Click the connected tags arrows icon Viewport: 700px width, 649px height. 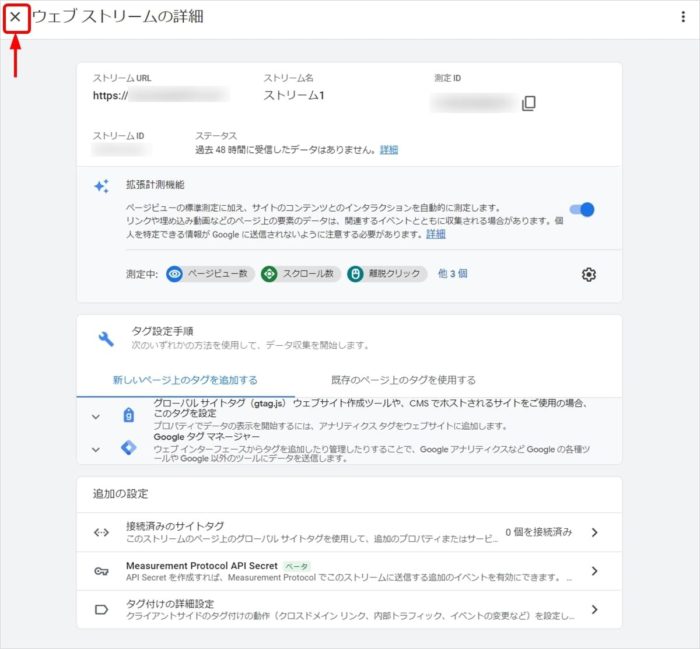101,532
